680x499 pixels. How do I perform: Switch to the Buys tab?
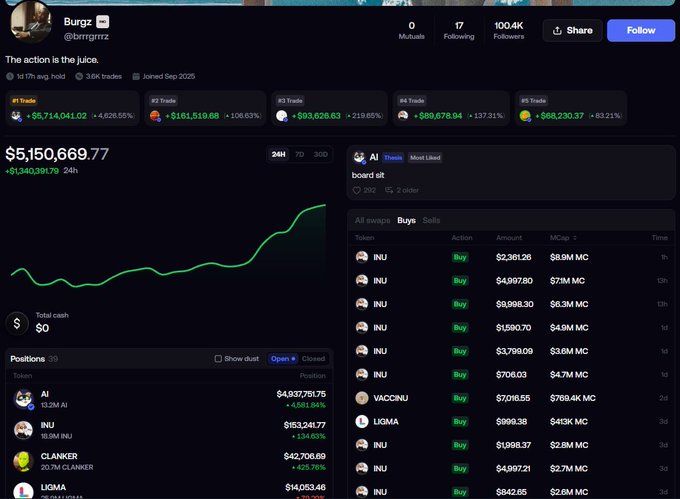pos(406,220)
